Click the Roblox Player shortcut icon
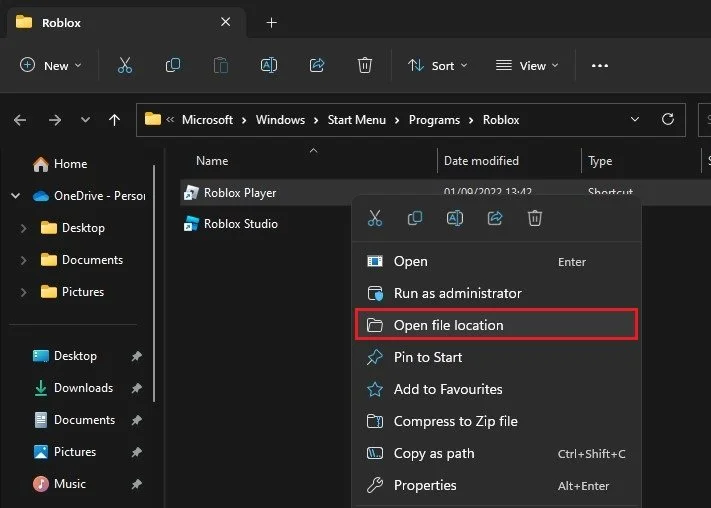This screenshot has height=508, width=711. [x=191, y=193]
